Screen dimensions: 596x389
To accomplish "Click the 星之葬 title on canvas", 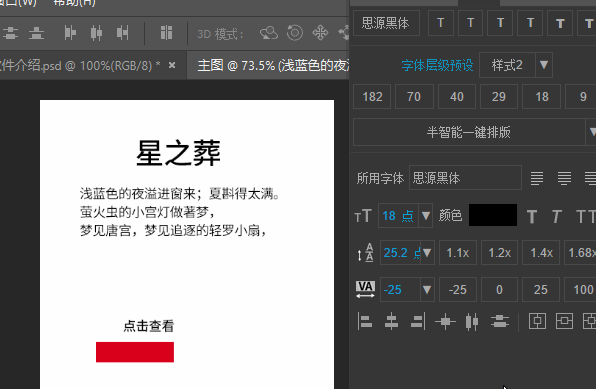I will [x=178, y=153].
